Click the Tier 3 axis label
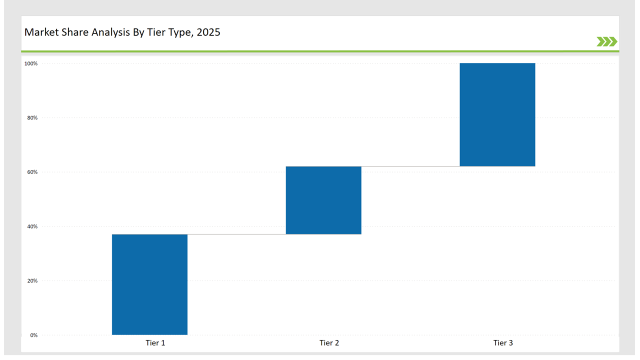This screenshot has width=640, height=360. pyautogui.click(x=503, y=343)
